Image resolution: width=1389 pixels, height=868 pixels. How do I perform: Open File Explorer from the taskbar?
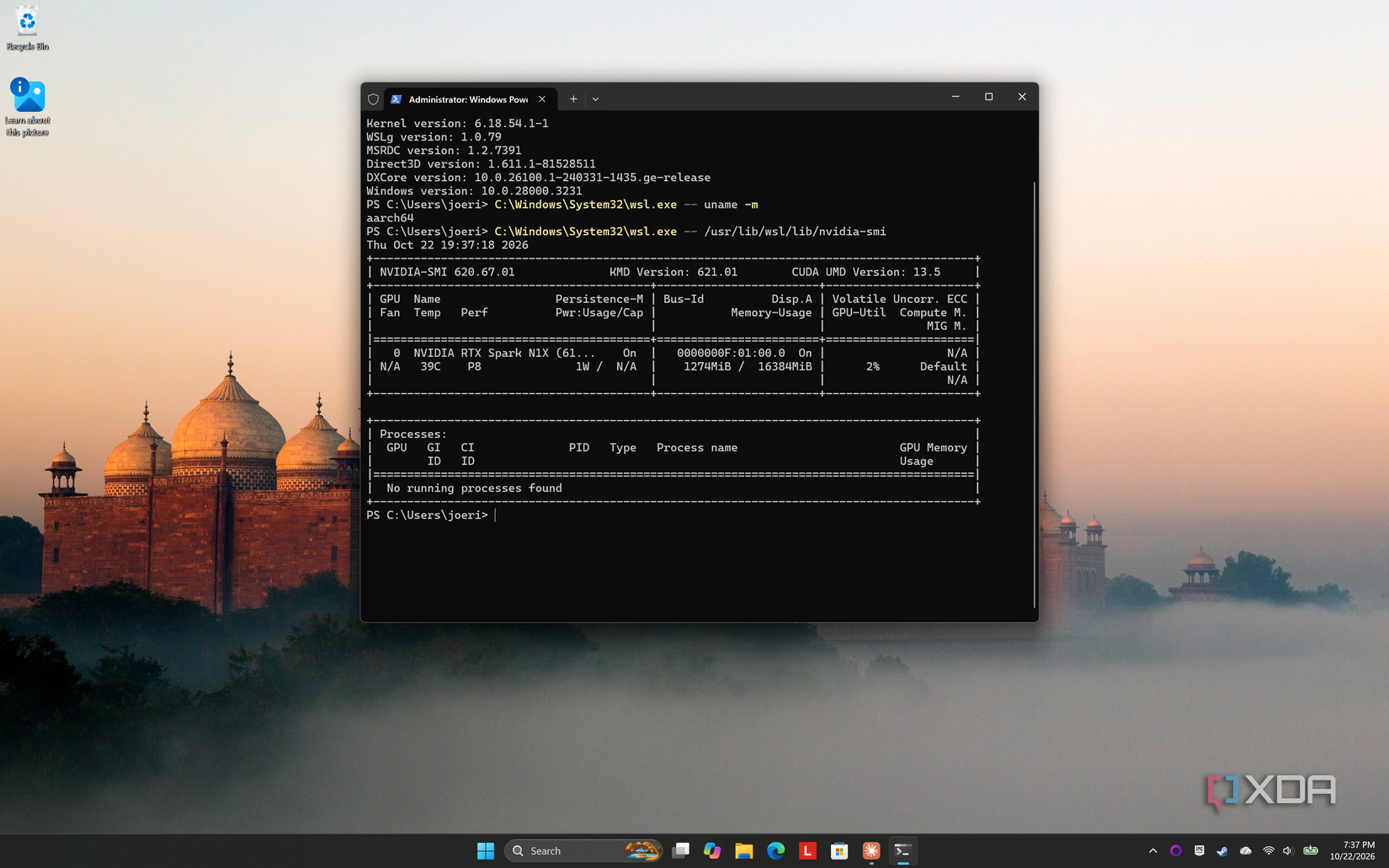point(743,851)
